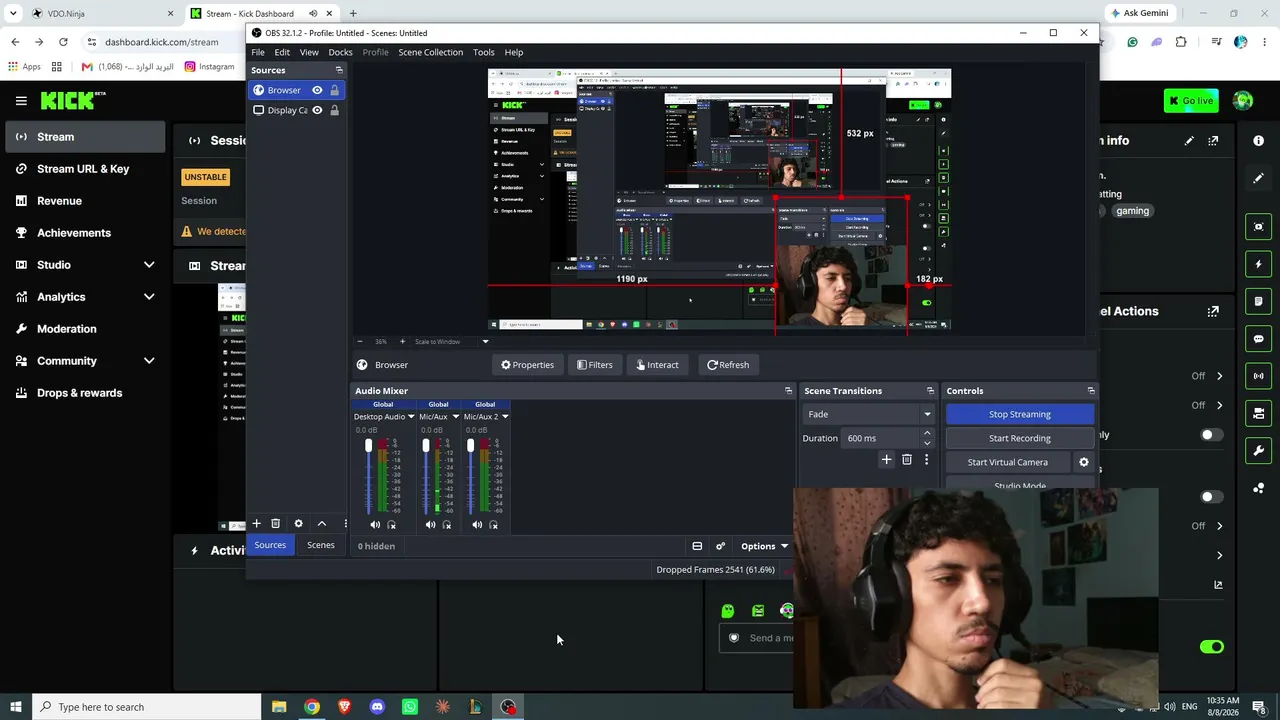The height and width of the screenshot is (720, 1280).
Task: Adjust the Mic/Aux volume fader
Action: 425,446
